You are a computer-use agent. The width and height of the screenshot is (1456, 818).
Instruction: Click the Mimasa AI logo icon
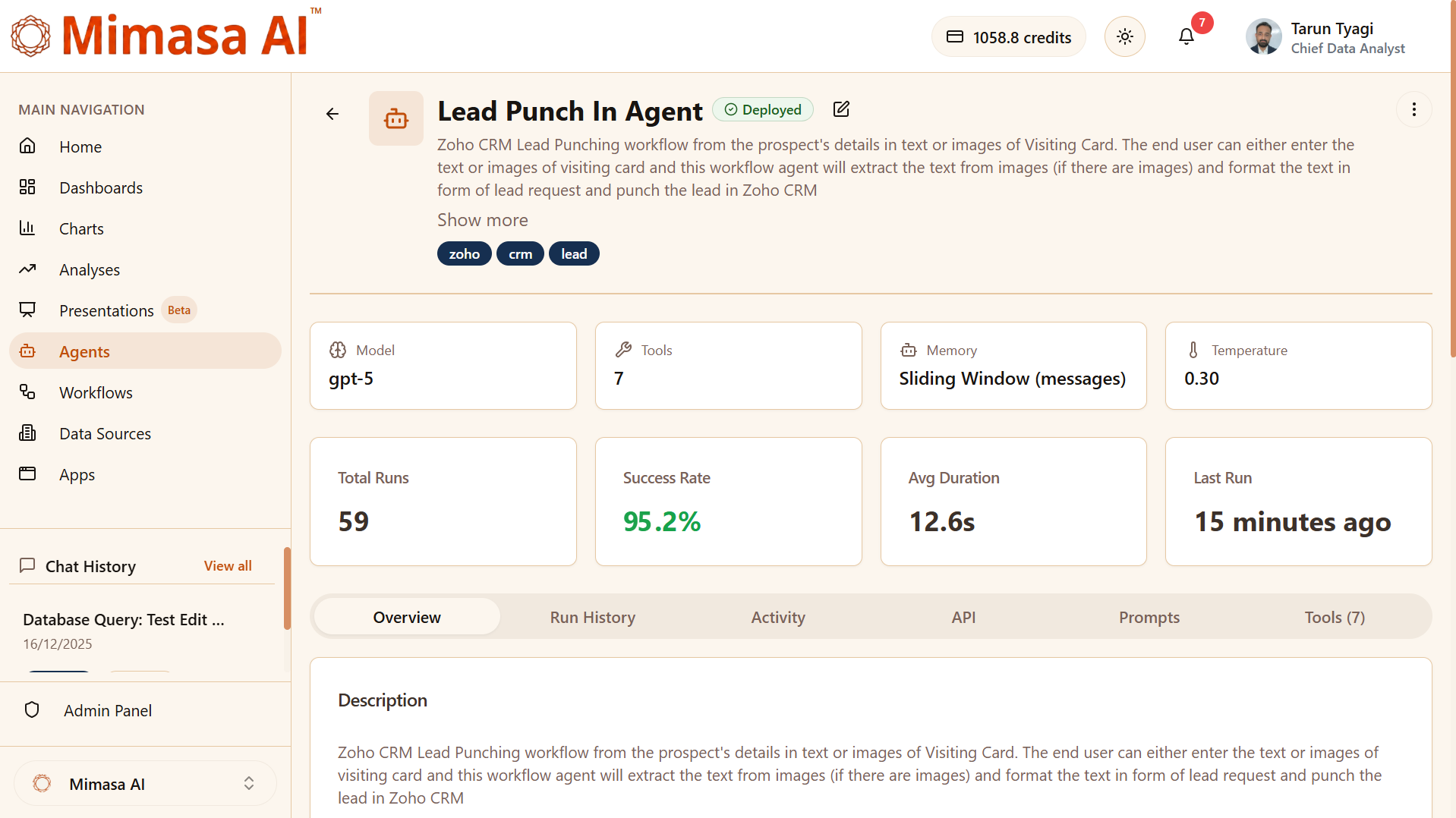(30, 36)
